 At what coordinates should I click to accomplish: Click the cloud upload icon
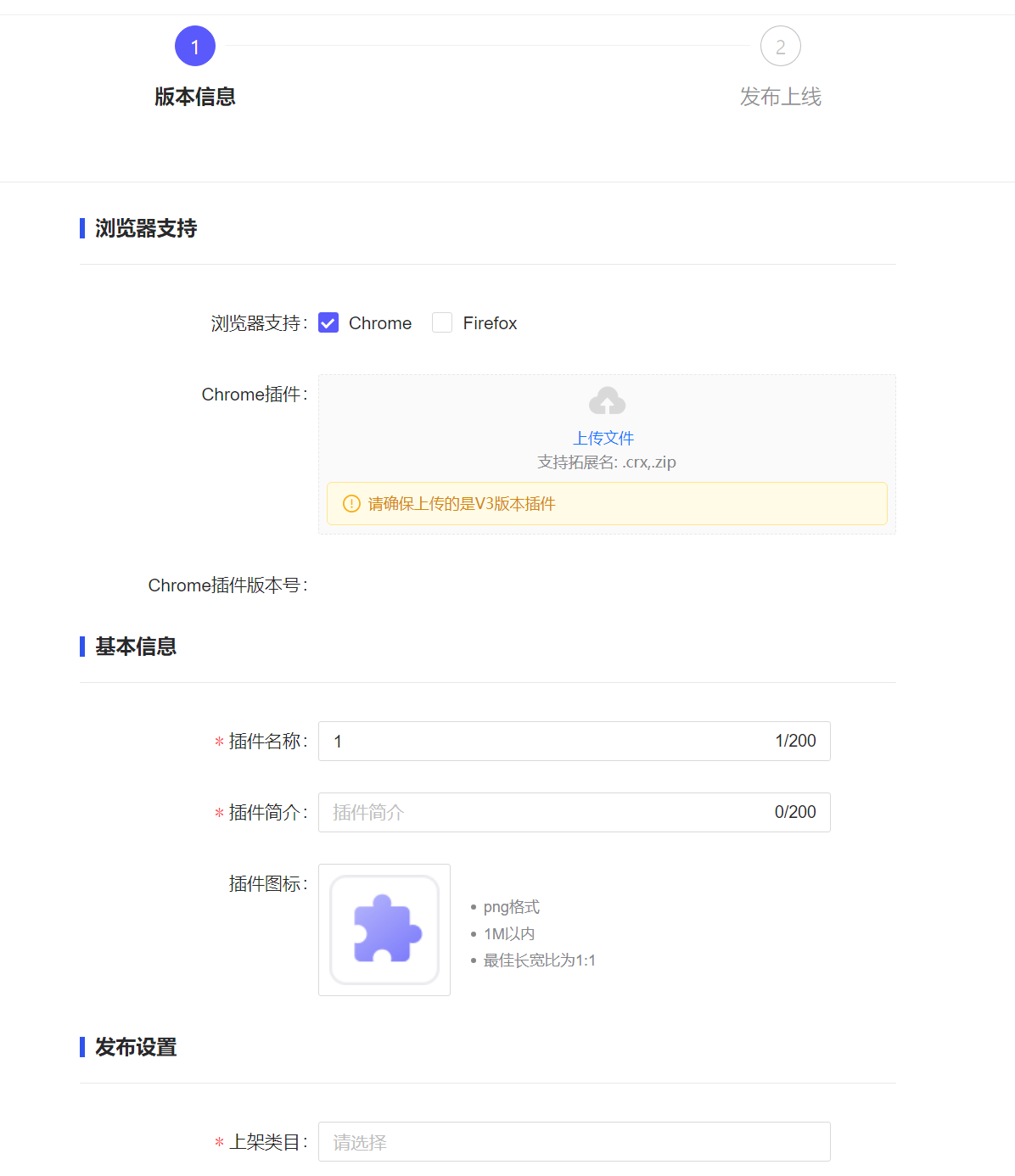click(x=607, y=401)
